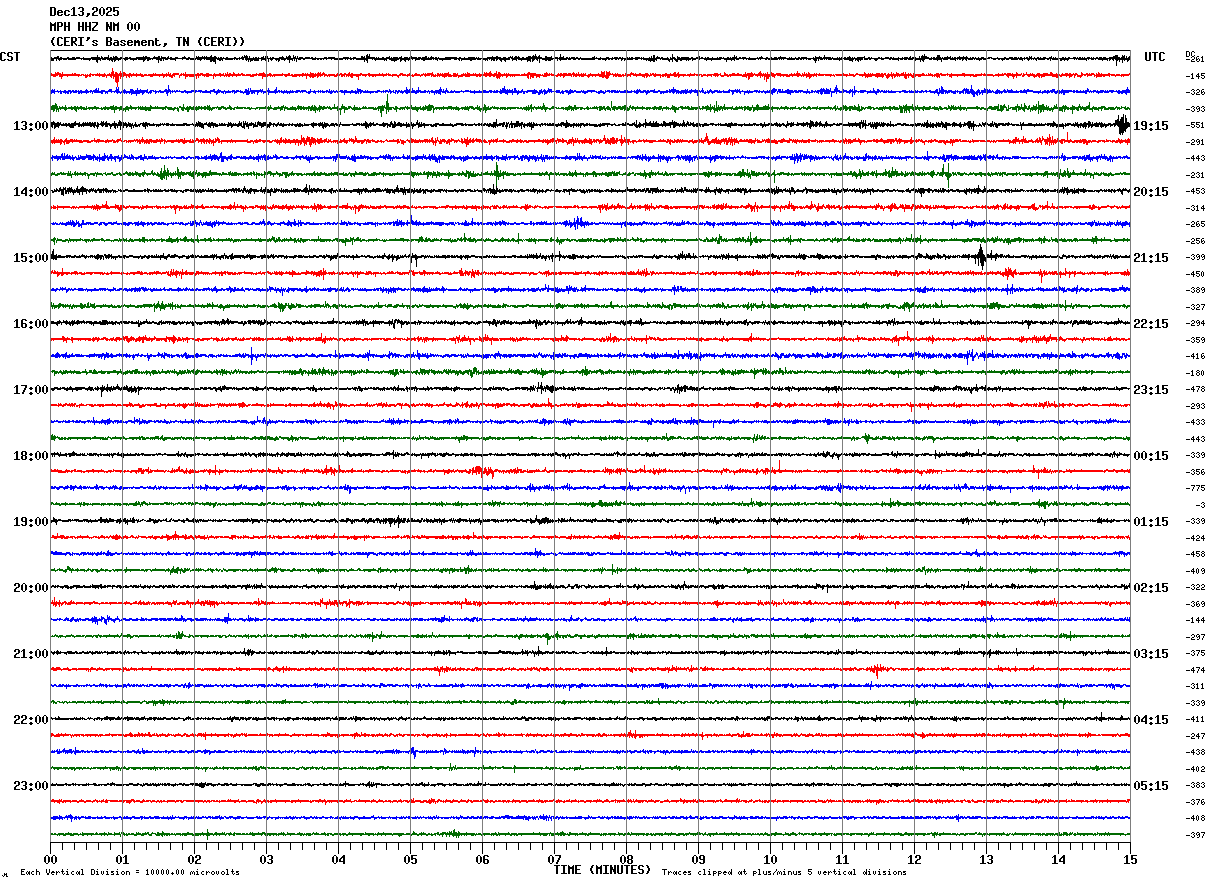Image resolution: width=1210 pixels, height=886 pixels.
Task: Click the 'UTC' time zone label
Action: click(1155, 57)
